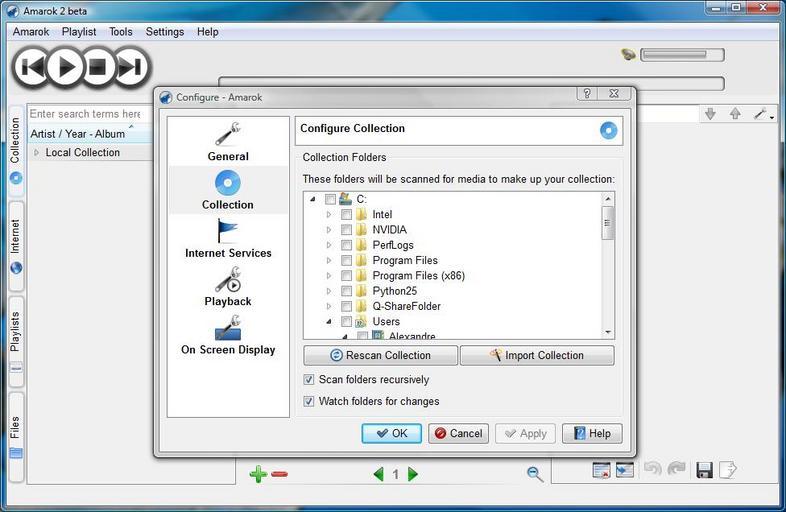The height and width of the screenshot is (512, 786).
Task: Click the volume speaker icon
Action: tap(628, 54)
